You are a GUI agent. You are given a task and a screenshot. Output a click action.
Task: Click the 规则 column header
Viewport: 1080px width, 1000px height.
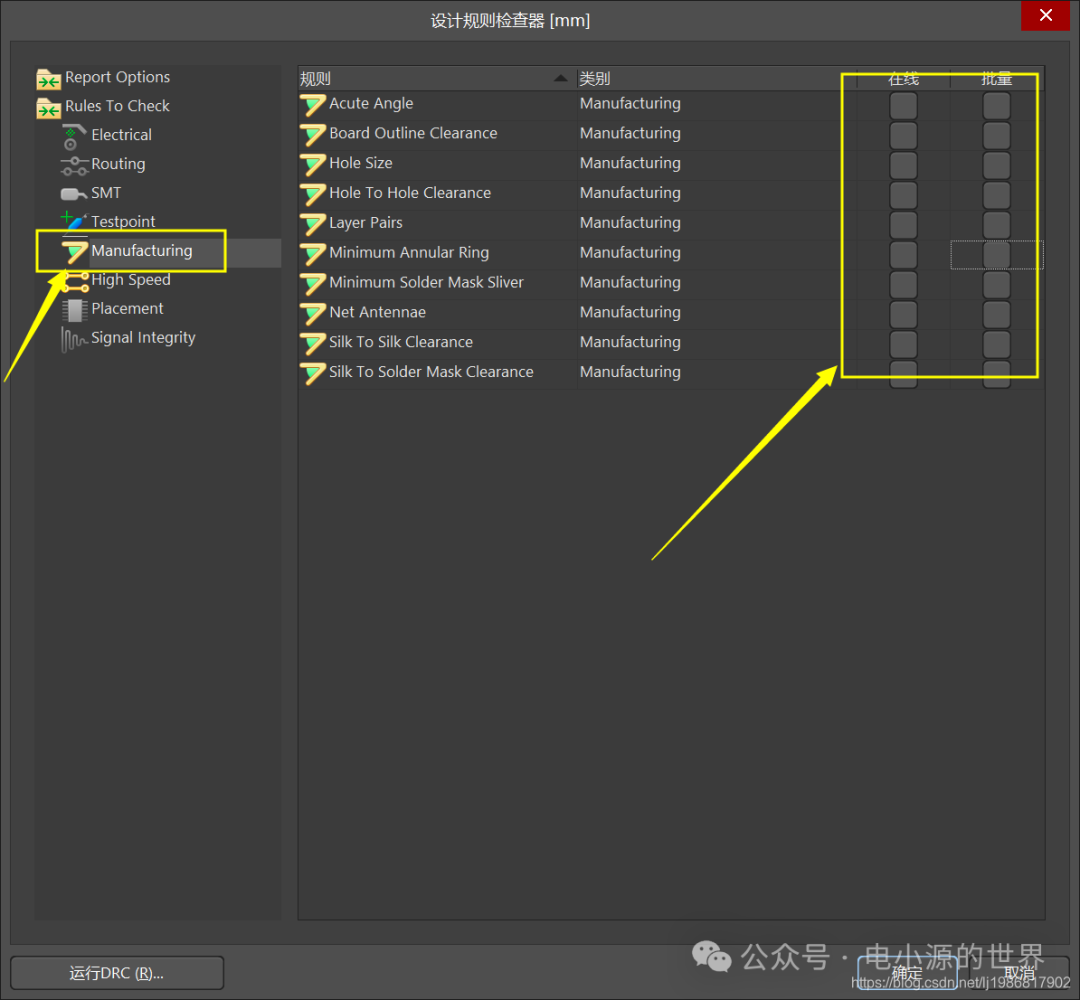437,79
